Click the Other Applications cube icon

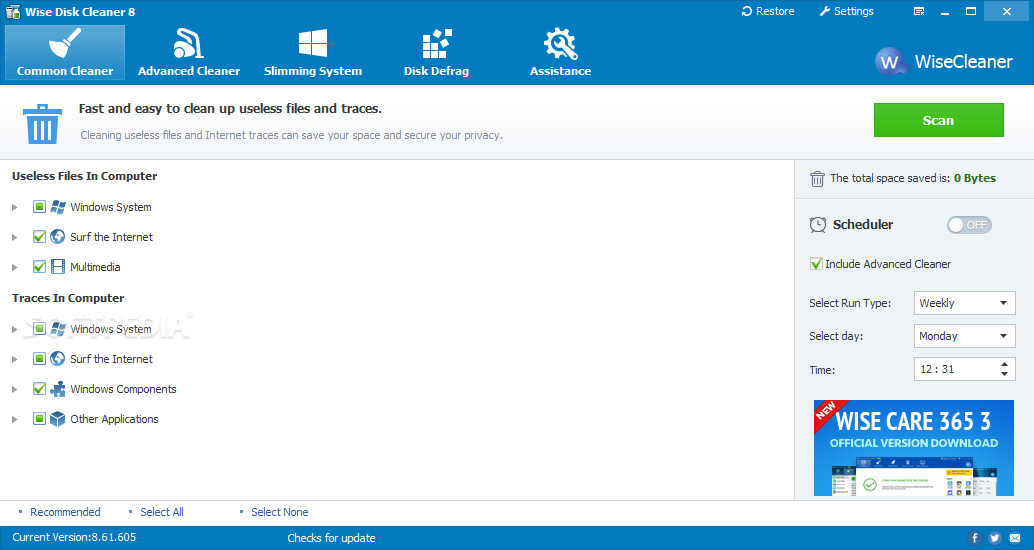point(58,419)
